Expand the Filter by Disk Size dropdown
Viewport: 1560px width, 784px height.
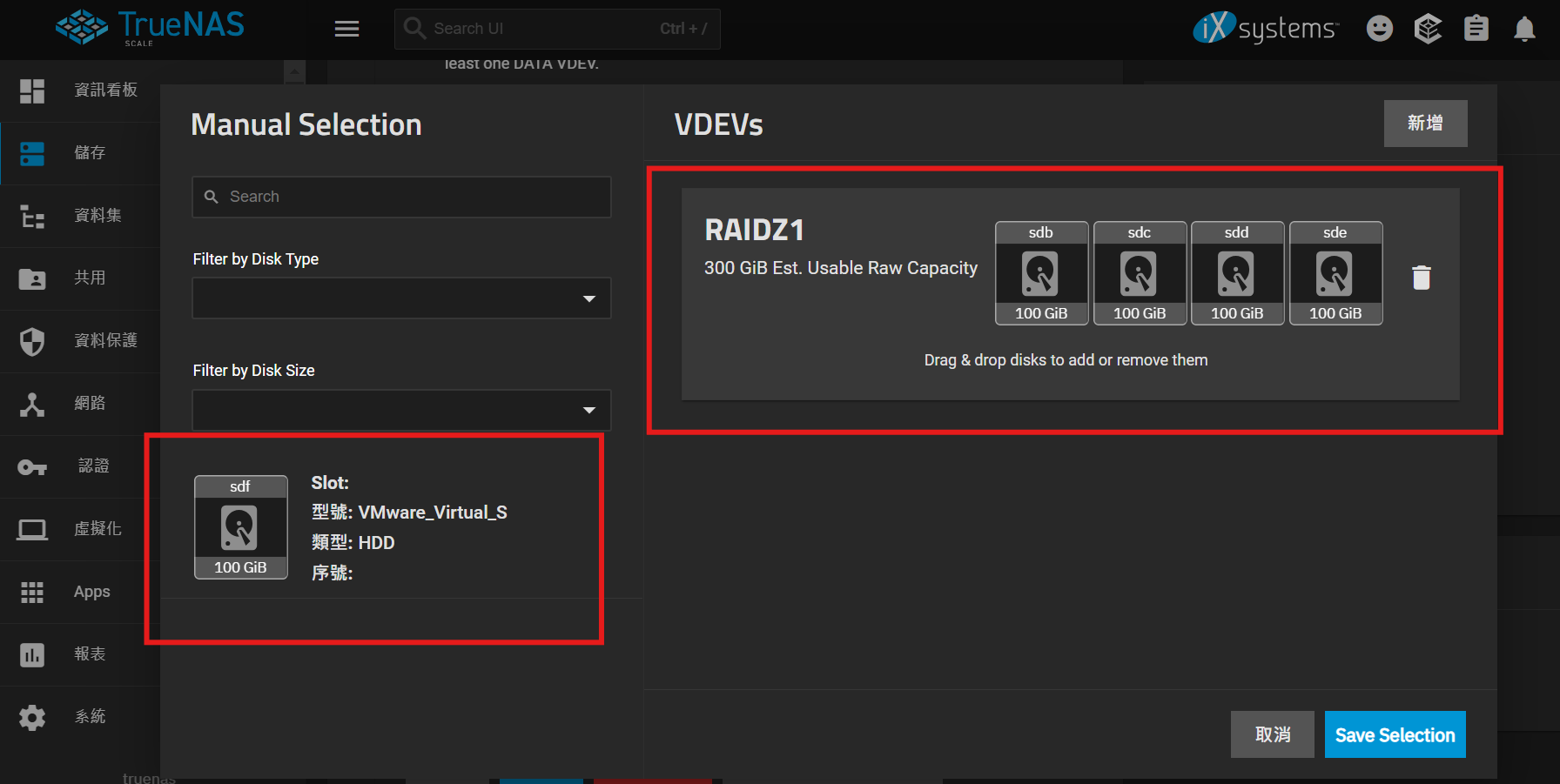[x=401, y=410]
